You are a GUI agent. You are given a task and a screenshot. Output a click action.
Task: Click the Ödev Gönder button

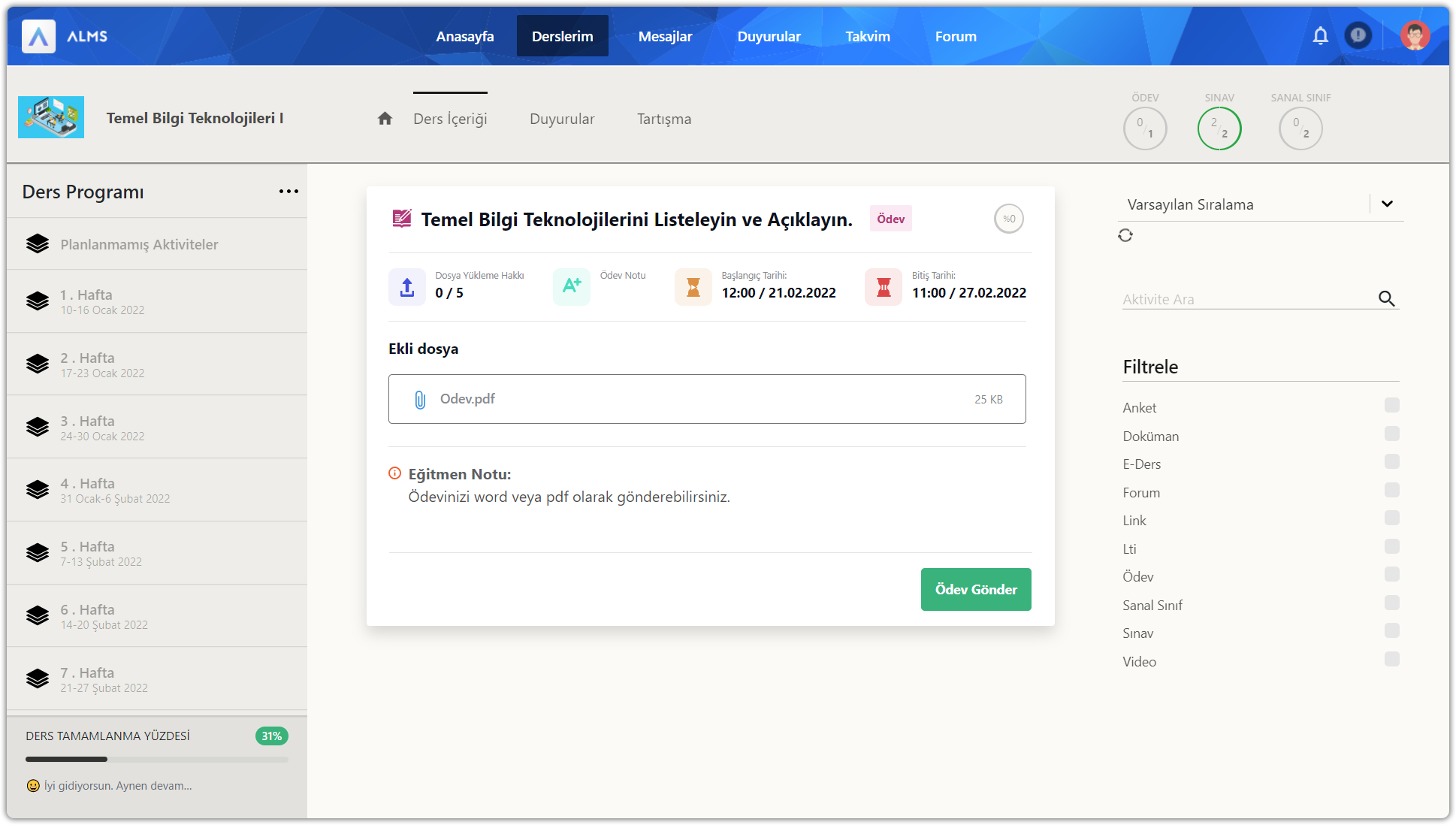point(975,590)
